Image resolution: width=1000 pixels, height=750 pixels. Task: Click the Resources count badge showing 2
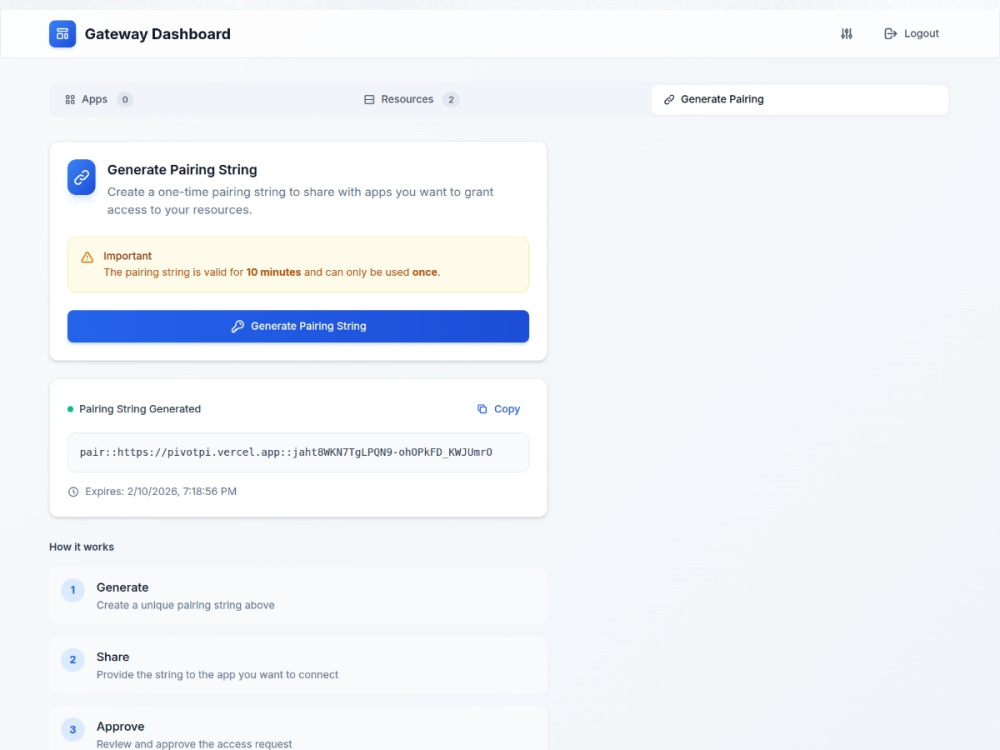tap(451, 99)
